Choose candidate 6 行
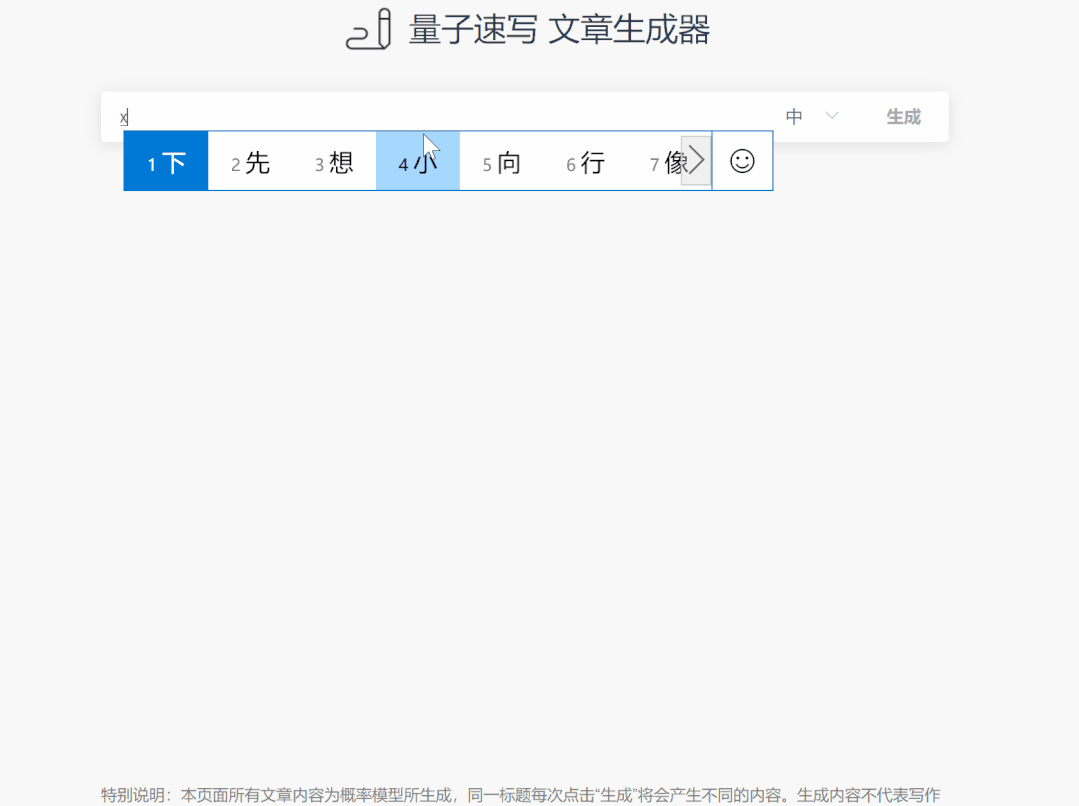 [586, 161]
